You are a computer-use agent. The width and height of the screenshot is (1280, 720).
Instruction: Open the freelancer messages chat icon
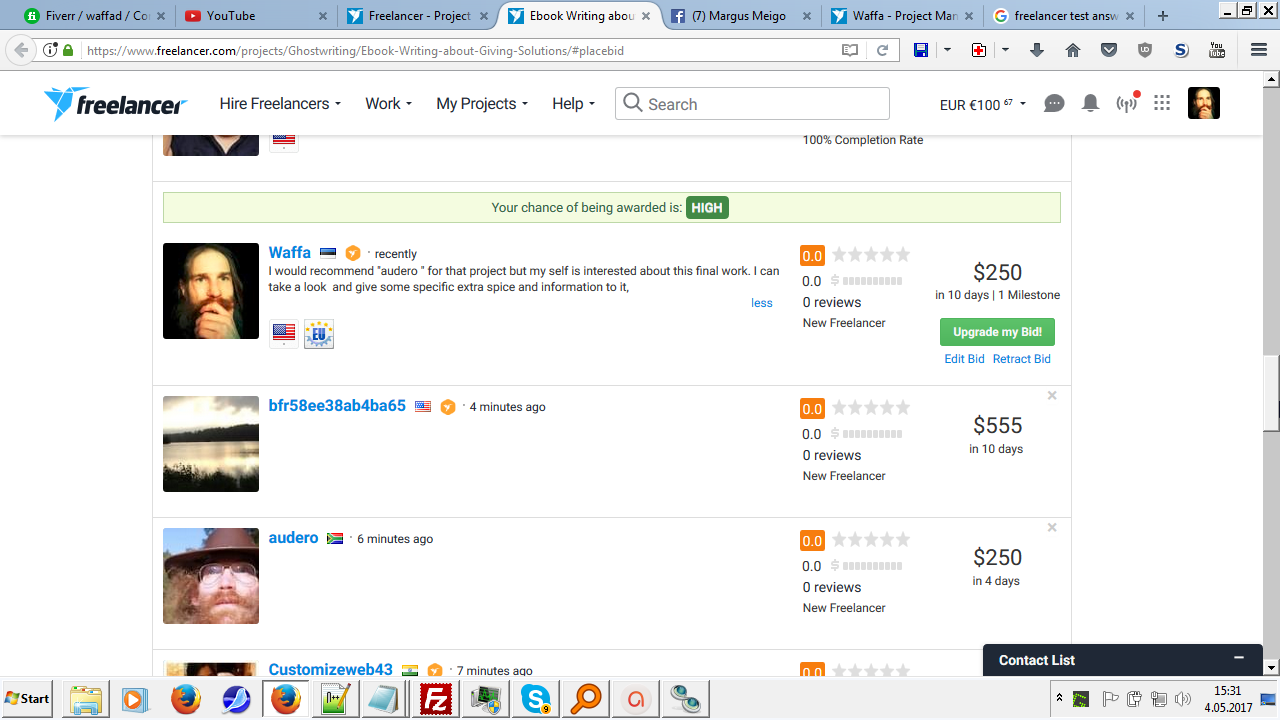(x=1054, y=103)
